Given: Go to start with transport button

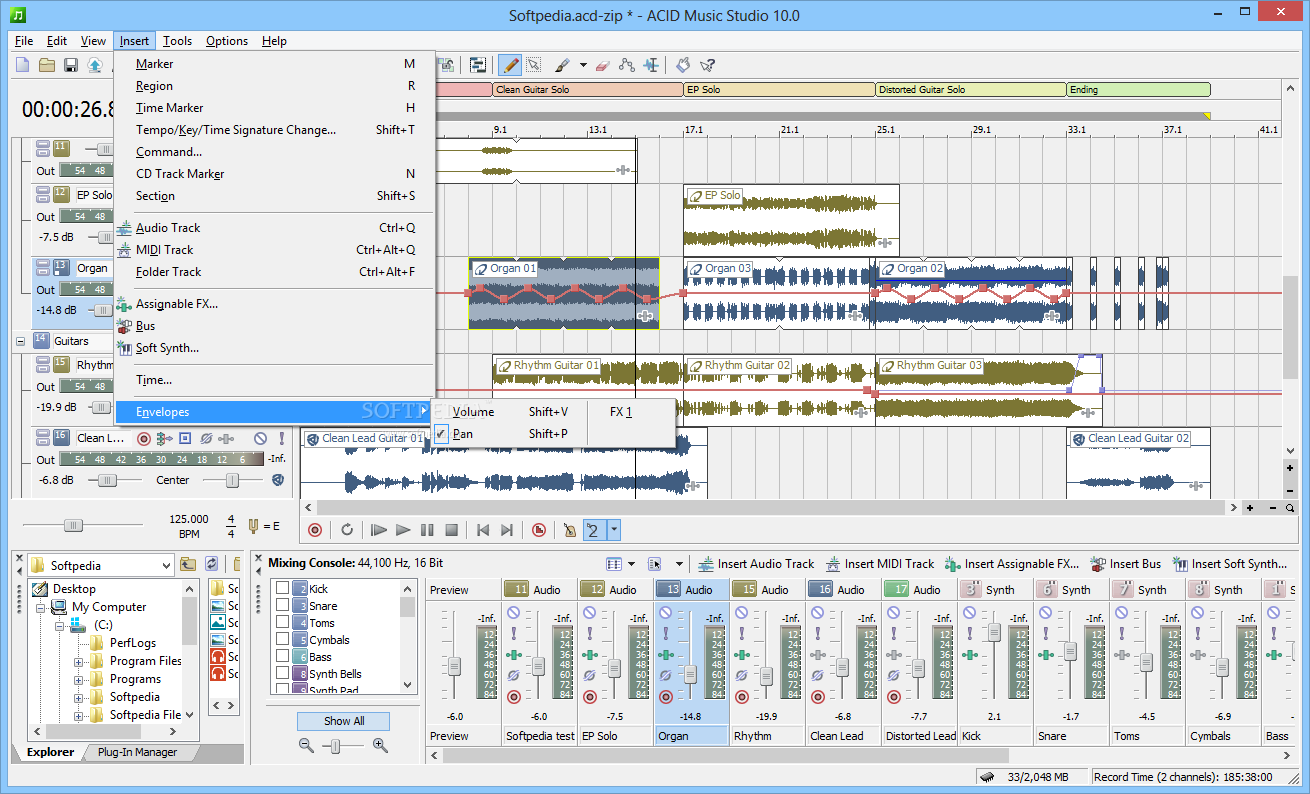Looking at the screenshot, I should 483,530.
